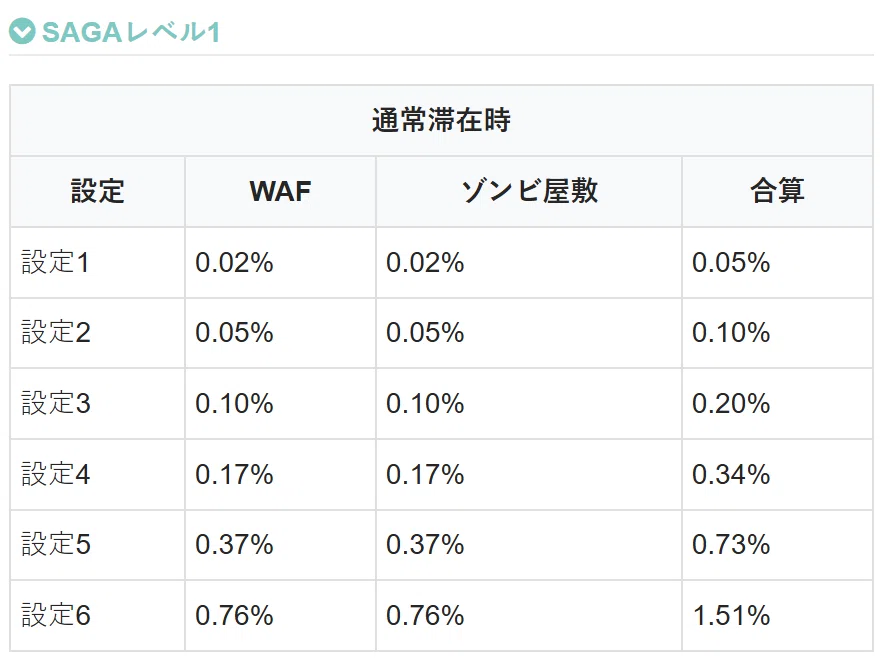The width and height of the screenshot is (883, 658).
Task: Click ゾンビ屋敷 value 0.76% for 設定6
Action: pos(425,615)
